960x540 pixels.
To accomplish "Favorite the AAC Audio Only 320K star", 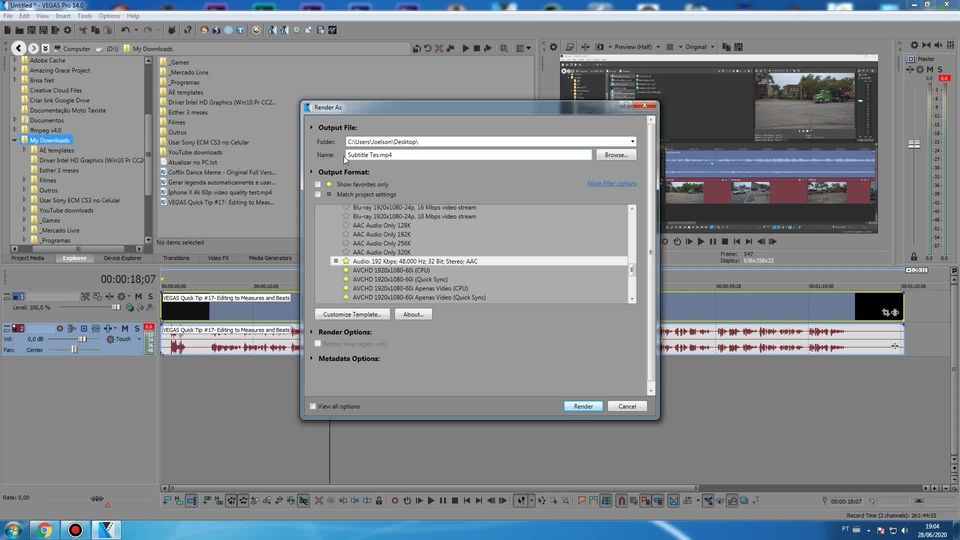I will point(346,252).
